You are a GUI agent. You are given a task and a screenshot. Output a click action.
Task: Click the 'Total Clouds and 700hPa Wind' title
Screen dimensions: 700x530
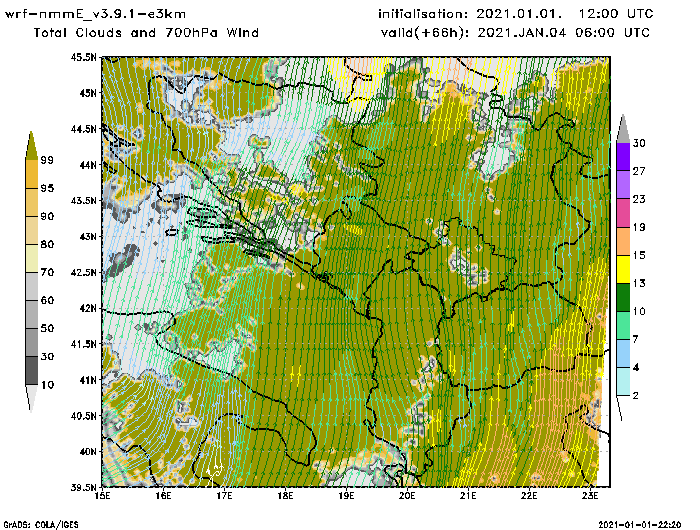coord(146,33)
